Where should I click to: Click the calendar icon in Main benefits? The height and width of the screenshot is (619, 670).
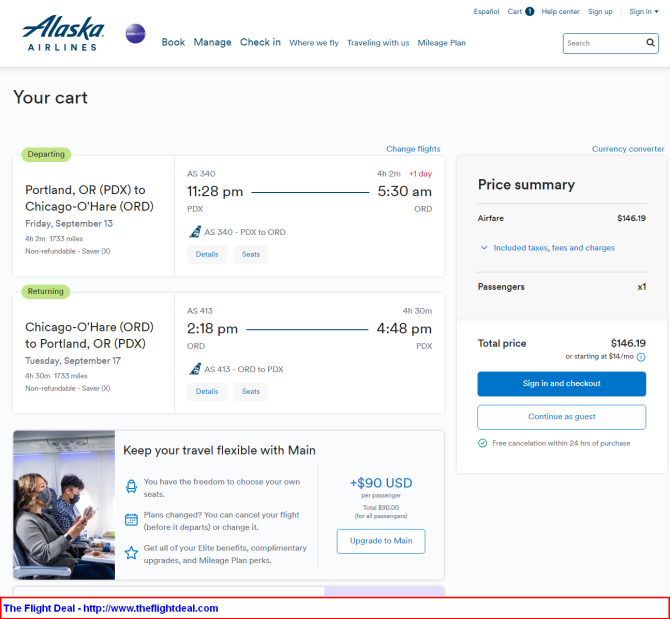click(131, 519)
